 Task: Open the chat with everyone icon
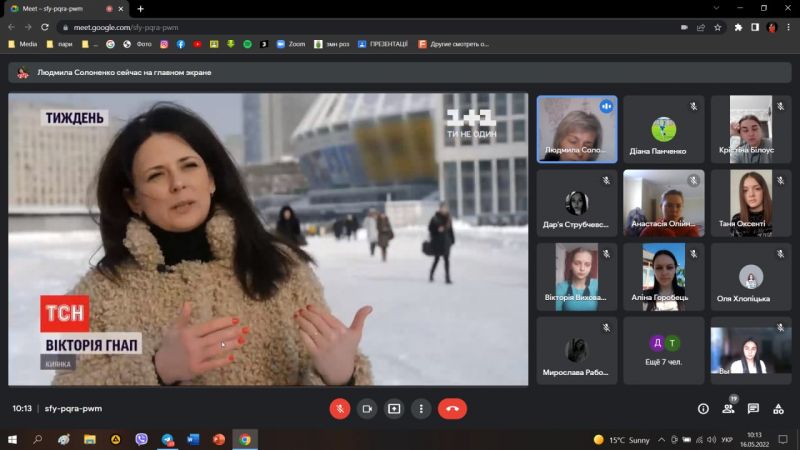click(753, 409)
